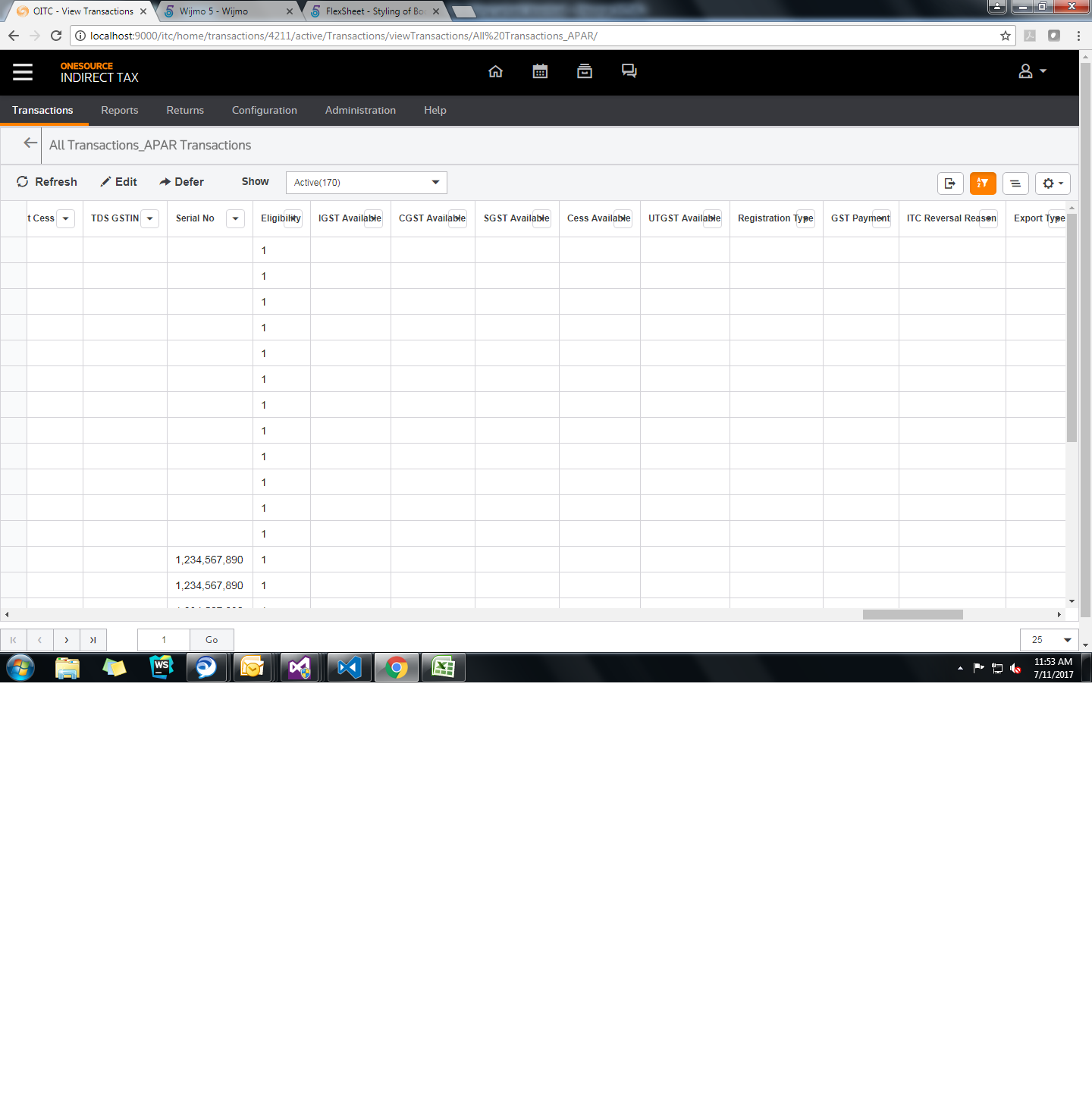This screenshot has height=1104, width=1092.
Task: Click the calendar icon in the header
Action: click(x=540, y=71)
